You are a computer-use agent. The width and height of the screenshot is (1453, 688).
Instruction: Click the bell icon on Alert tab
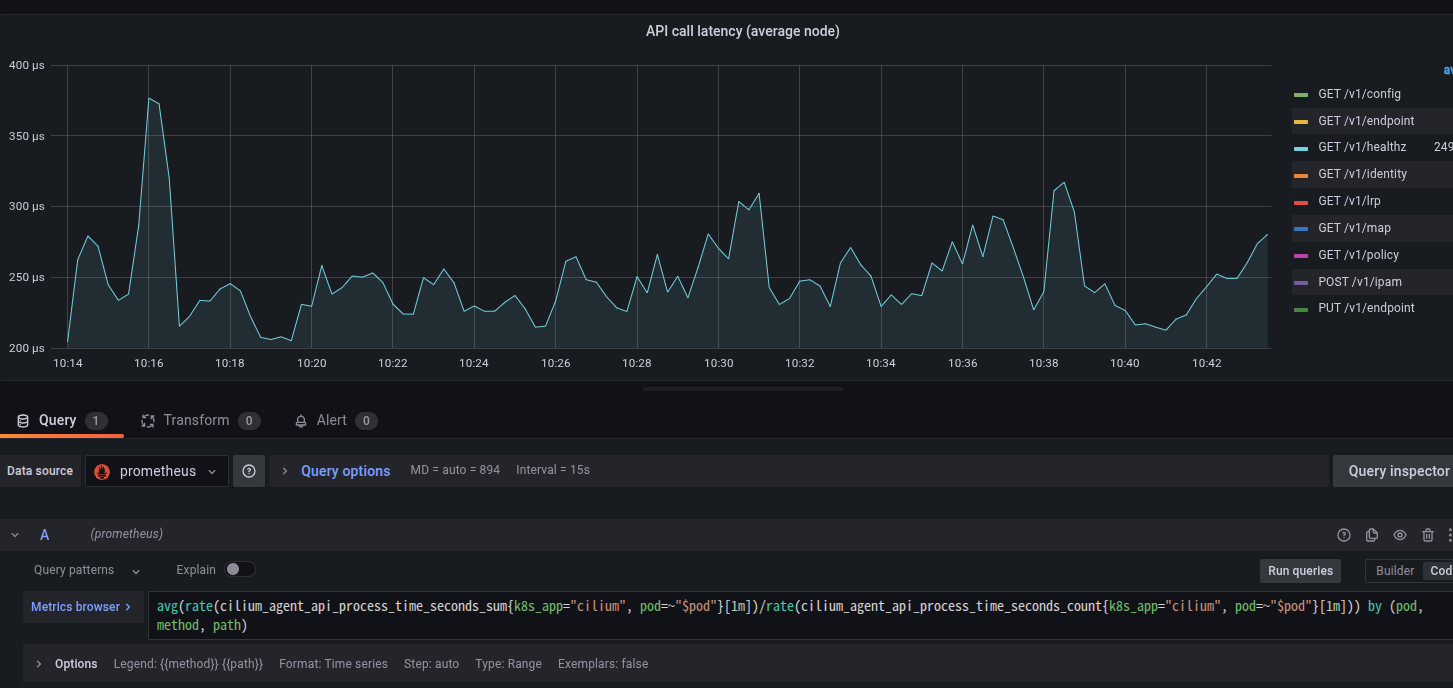(301, 421)
